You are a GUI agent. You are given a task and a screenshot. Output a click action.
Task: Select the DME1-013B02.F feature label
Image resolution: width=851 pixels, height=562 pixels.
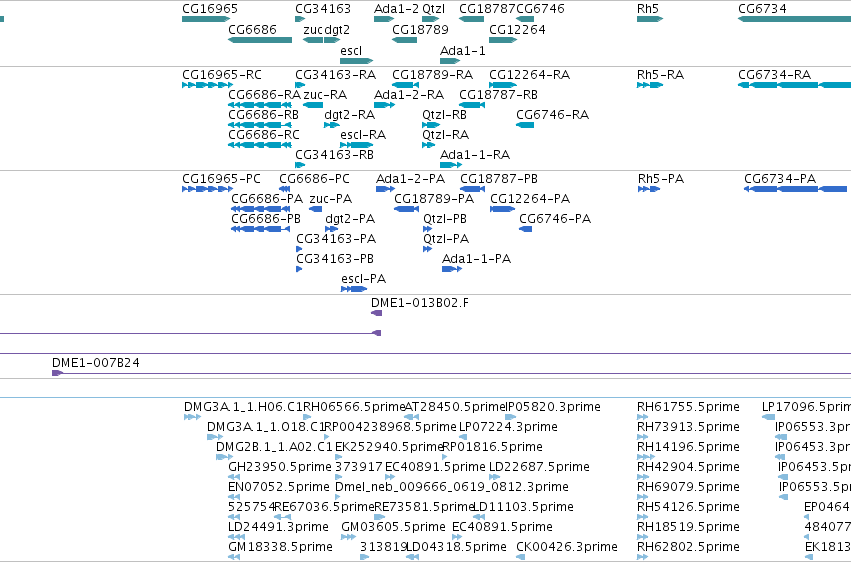coord(420,303)
